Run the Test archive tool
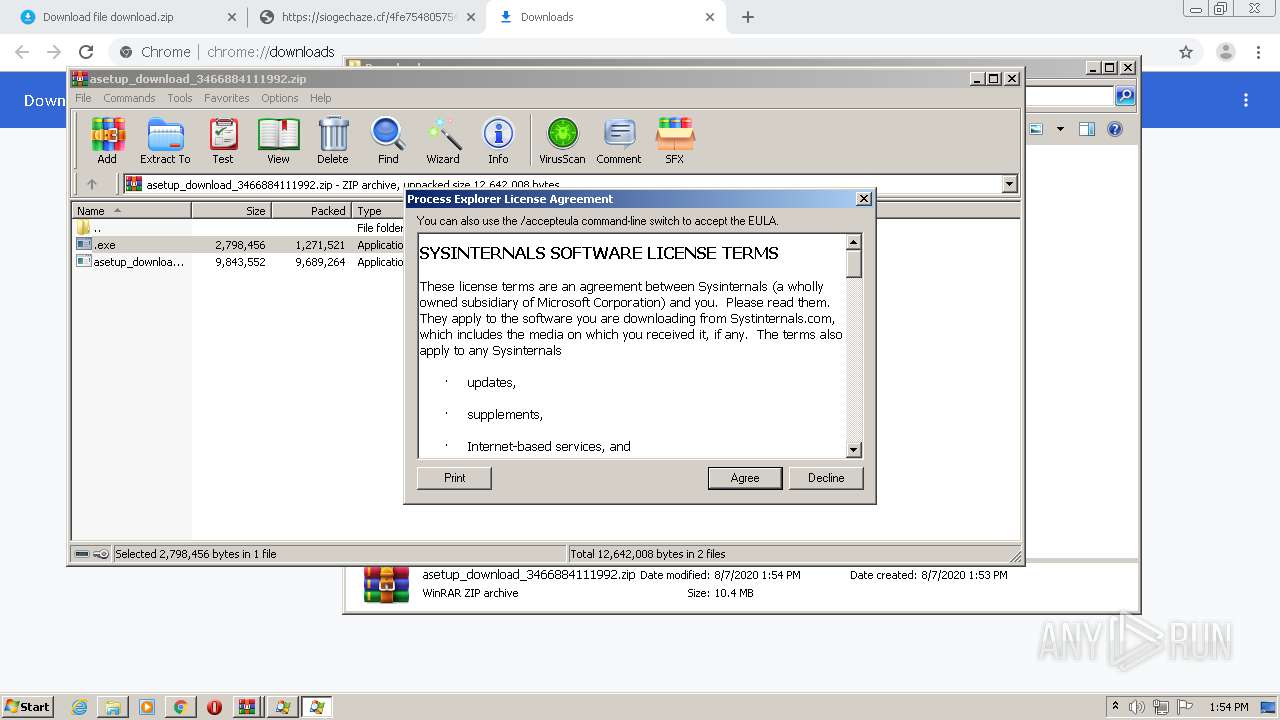Image resolution: width=1280 pixels, height=720 pixels. (223, 140)
